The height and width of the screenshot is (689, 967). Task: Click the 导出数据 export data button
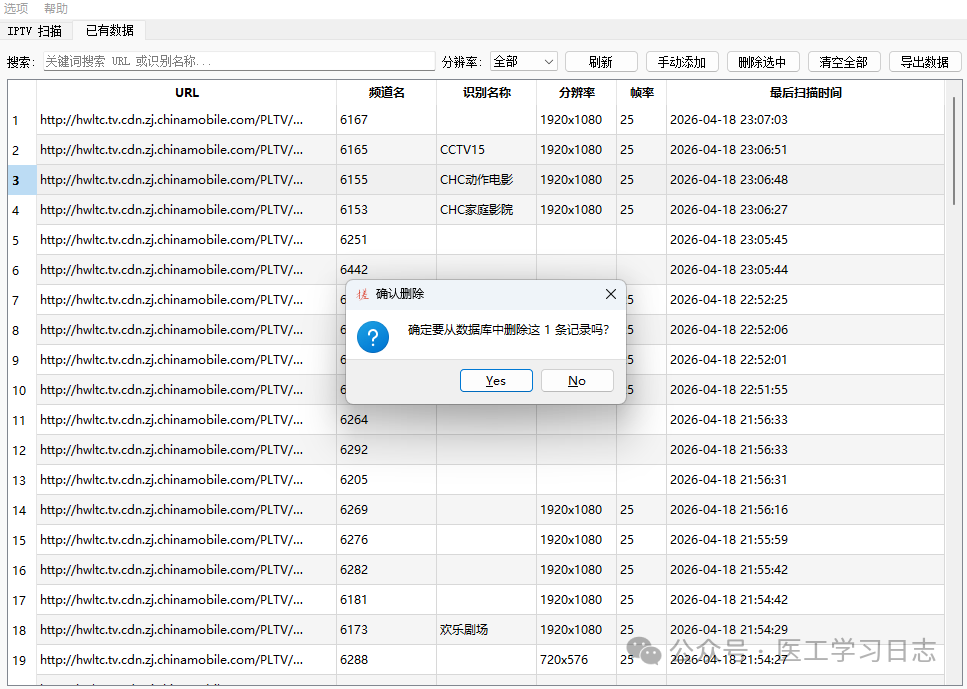point(924,61)
